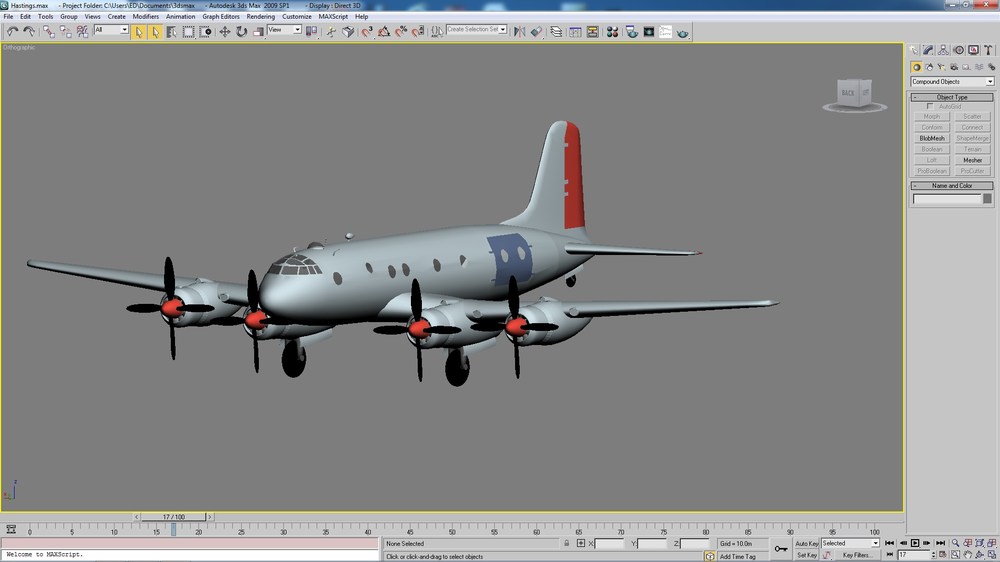Click the Key Filters button

(x=856, y=555)
